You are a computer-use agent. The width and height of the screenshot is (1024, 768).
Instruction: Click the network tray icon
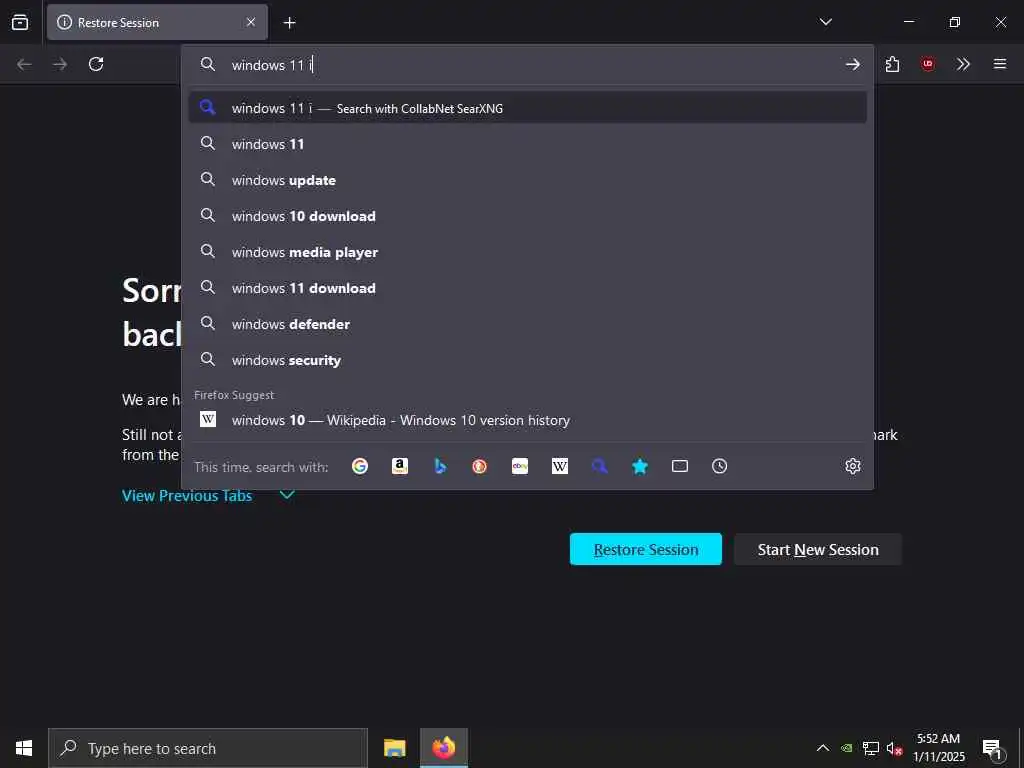pyautogui.click(x=871, y=748)
